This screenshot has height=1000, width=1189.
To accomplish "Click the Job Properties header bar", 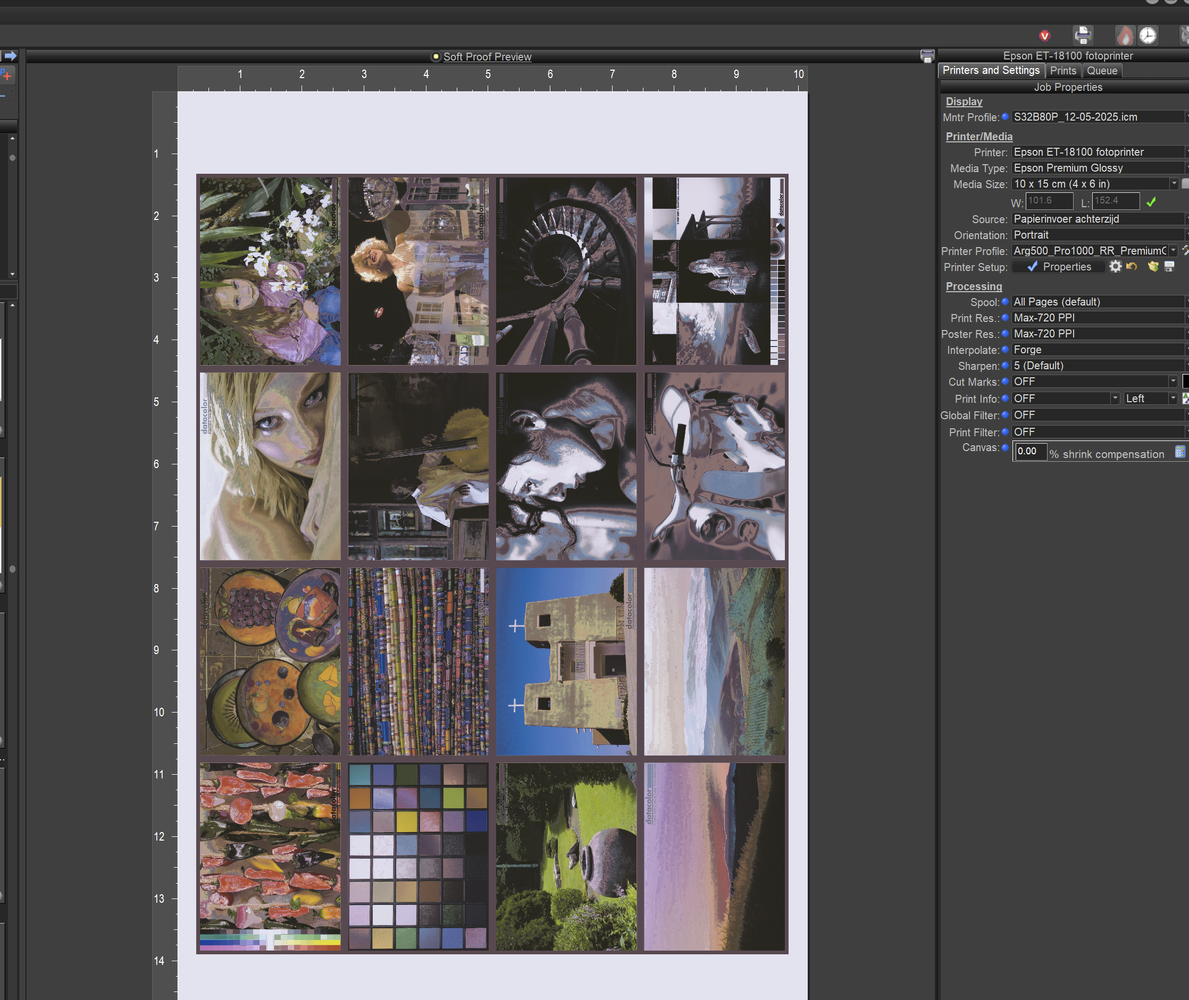I will point(1064,87).
